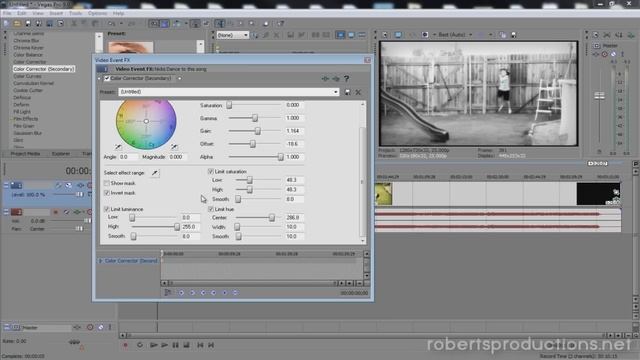Click the video preview image

point(478,93)
